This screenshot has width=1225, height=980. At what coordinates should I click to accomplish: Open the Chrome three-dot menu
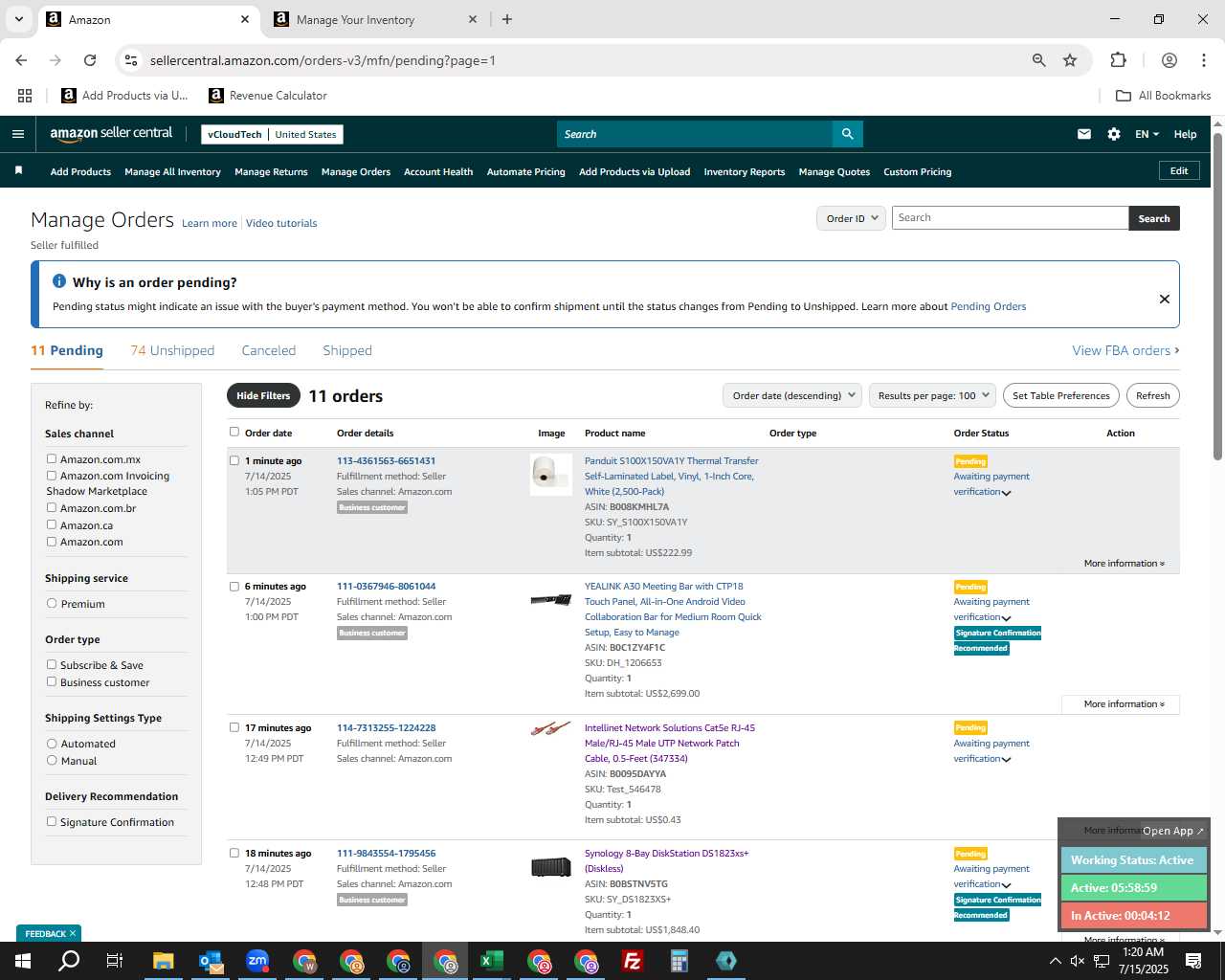[x=1203, y=60]
